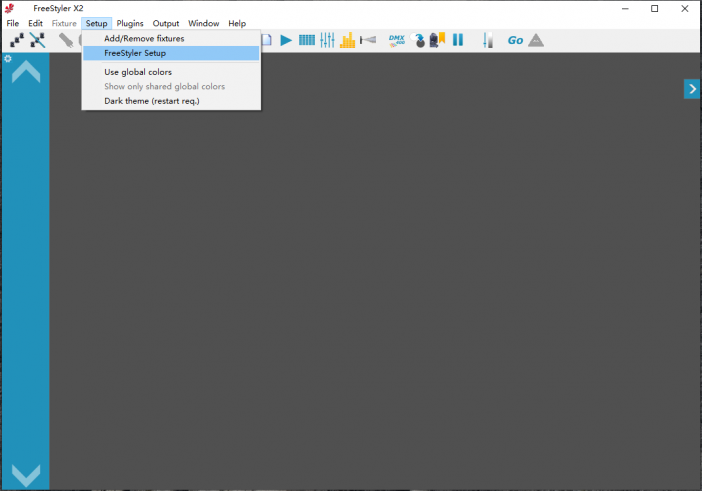Click the crossed-out fixtures toolbar icon
Viewport: 702px width, 491px height.
37,40
